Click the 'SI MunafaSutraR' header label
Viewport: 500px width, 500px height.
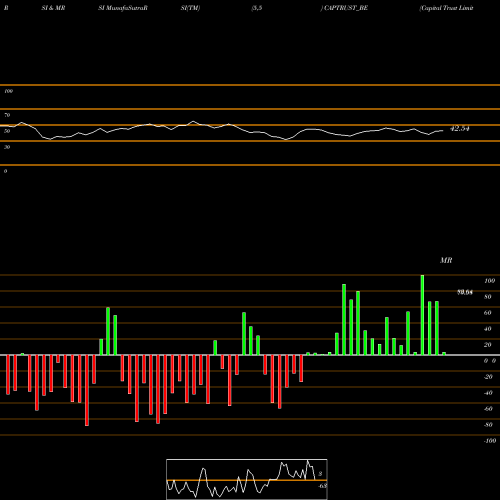click(123, 8)
